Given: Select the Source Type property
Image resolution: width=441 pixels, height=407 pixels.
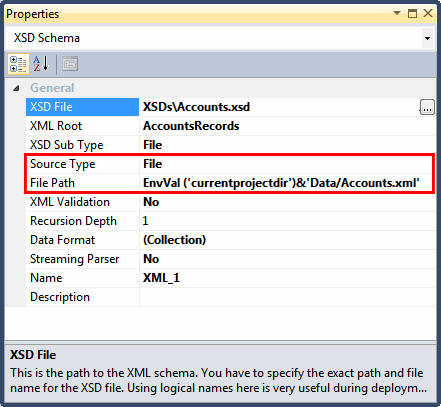Looking at the screenshot, I should pos(82,164).
